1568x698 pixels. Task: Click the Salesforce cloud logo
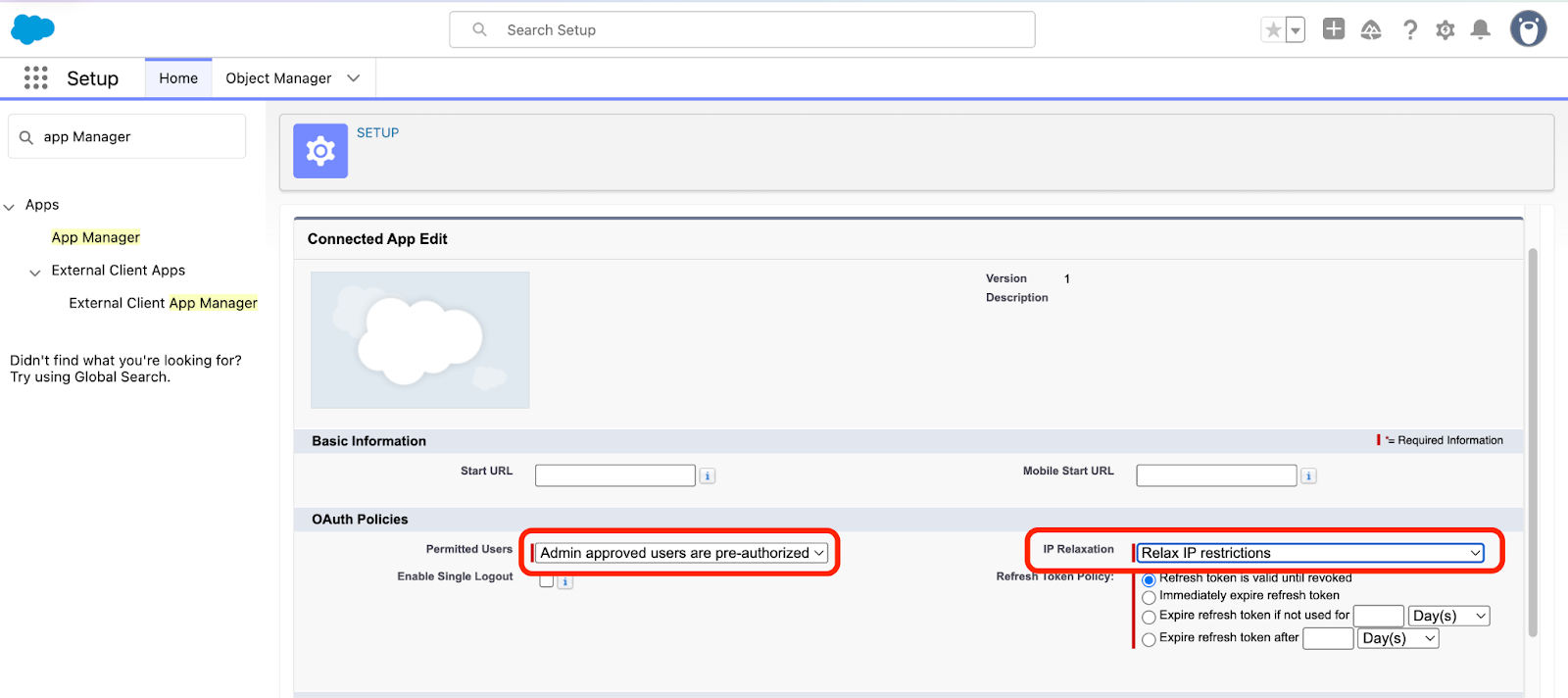pos(32,29)
